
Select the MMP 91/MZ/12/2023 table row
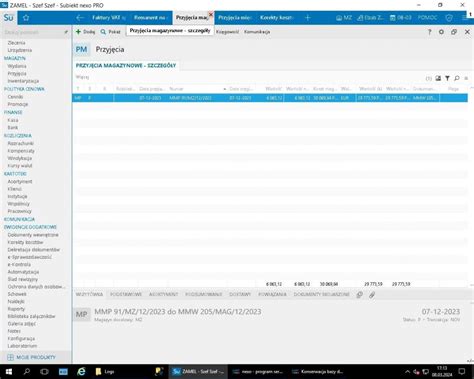(270, 98)
